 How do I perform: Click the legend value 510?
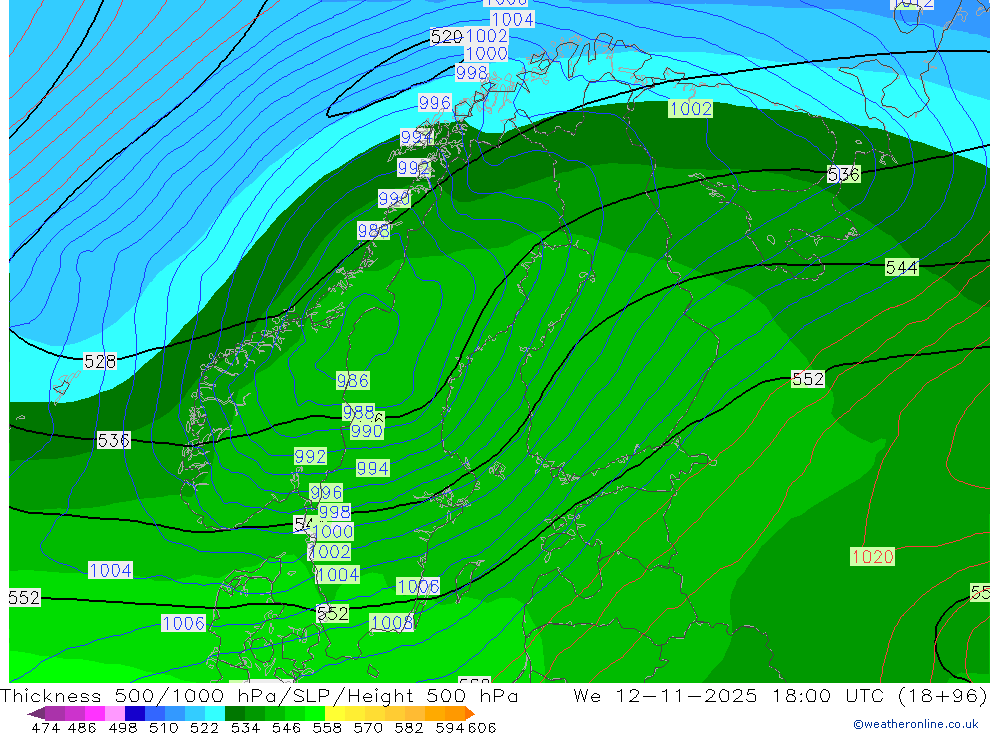(163, 727)
